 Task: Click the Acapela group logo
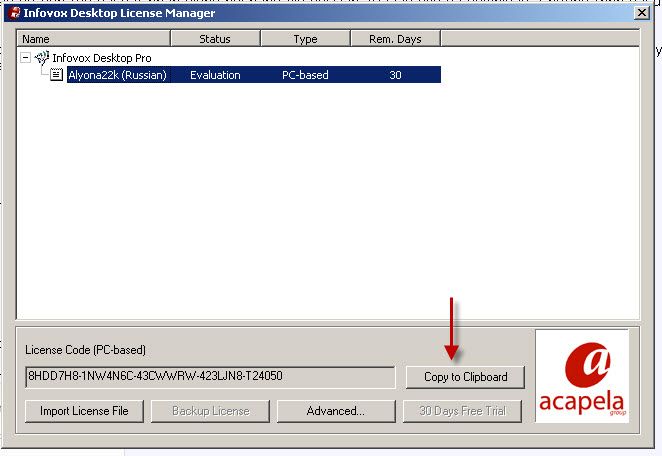point(582,376)
